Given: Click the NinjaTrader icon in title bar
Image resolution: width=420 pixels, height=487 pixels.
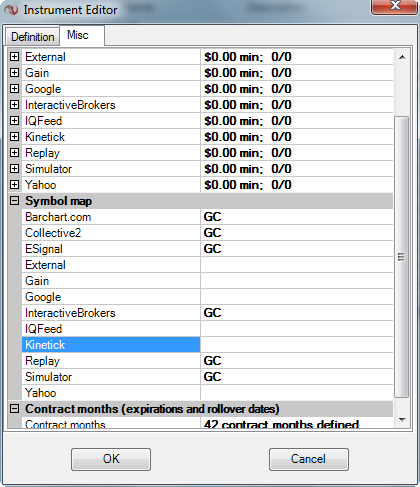Looking at the screenshot, I should [11, 10].
